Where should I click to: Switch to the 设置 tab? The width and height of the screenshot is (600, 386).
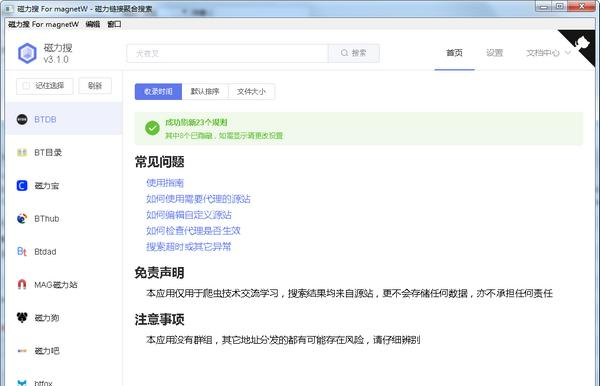494,53
